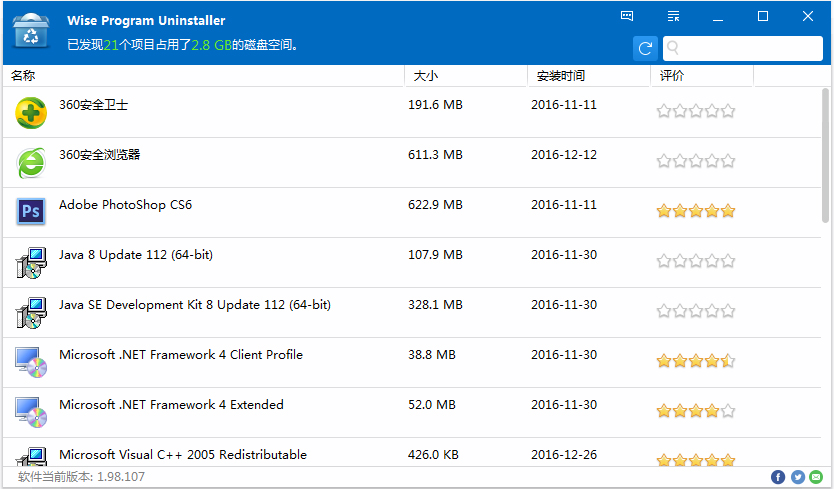Click the green email icon in status bar
The image size is (834, 489).
tap(816, 477)
